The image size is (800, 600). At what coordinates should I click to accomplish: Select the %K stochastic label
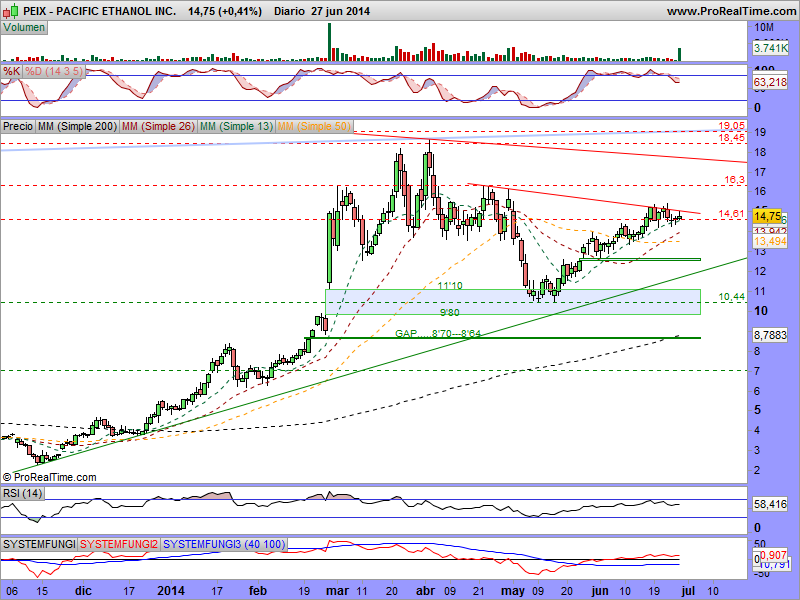click(x=11, y=71)
